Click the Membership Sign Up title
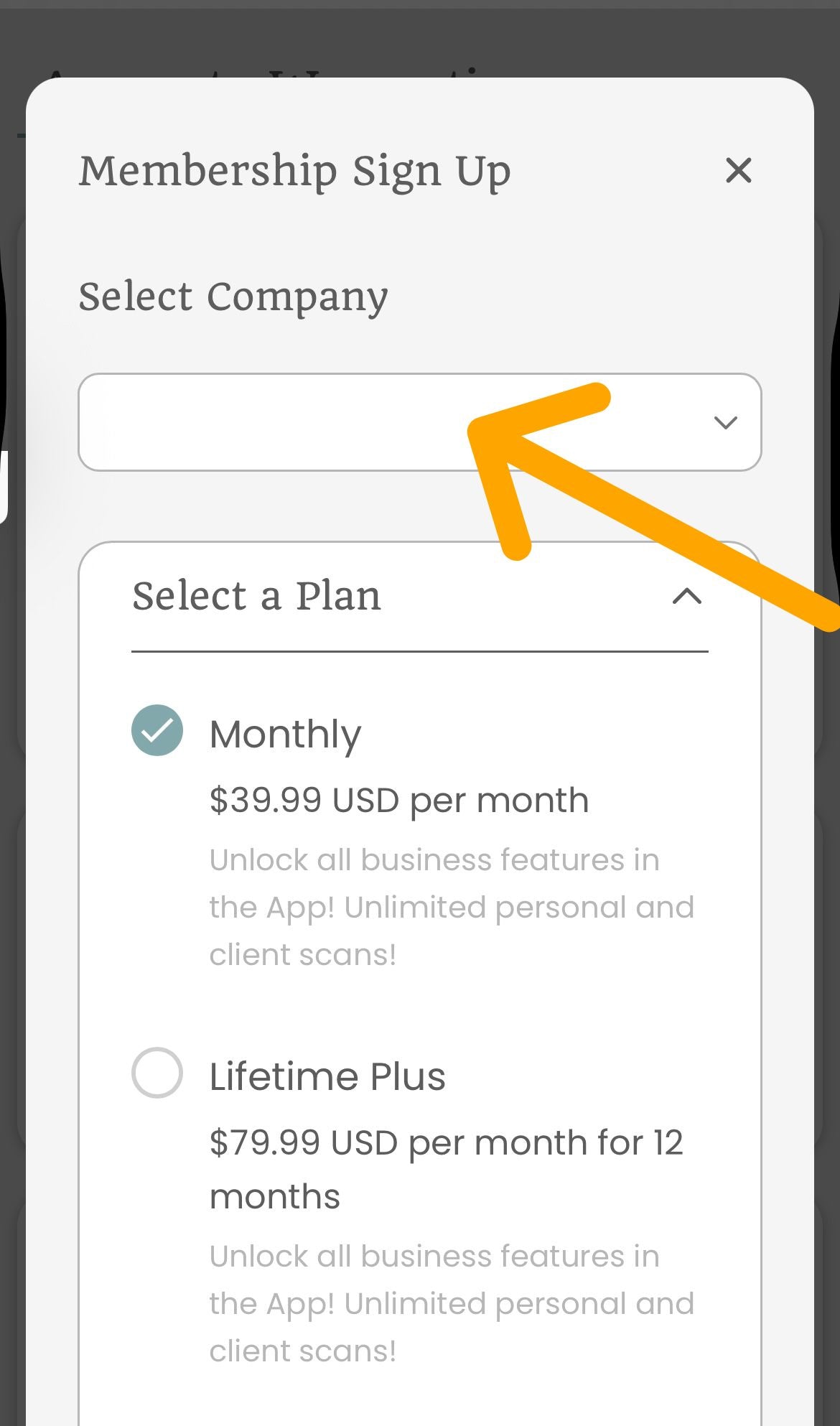Viewport: 840px width, 1426px height. point(294,171)
